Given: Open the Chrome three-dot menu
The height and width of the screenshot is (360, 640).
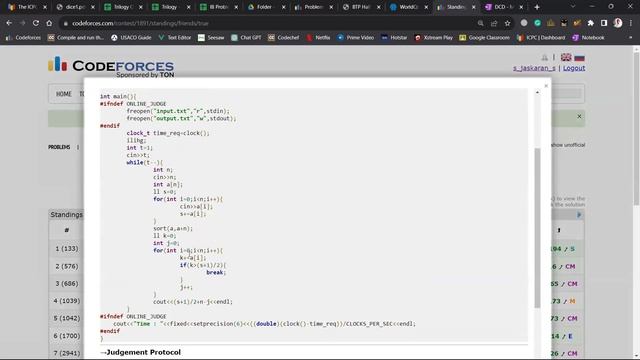Looking at the screenshot, I should [x=631, y=23].
